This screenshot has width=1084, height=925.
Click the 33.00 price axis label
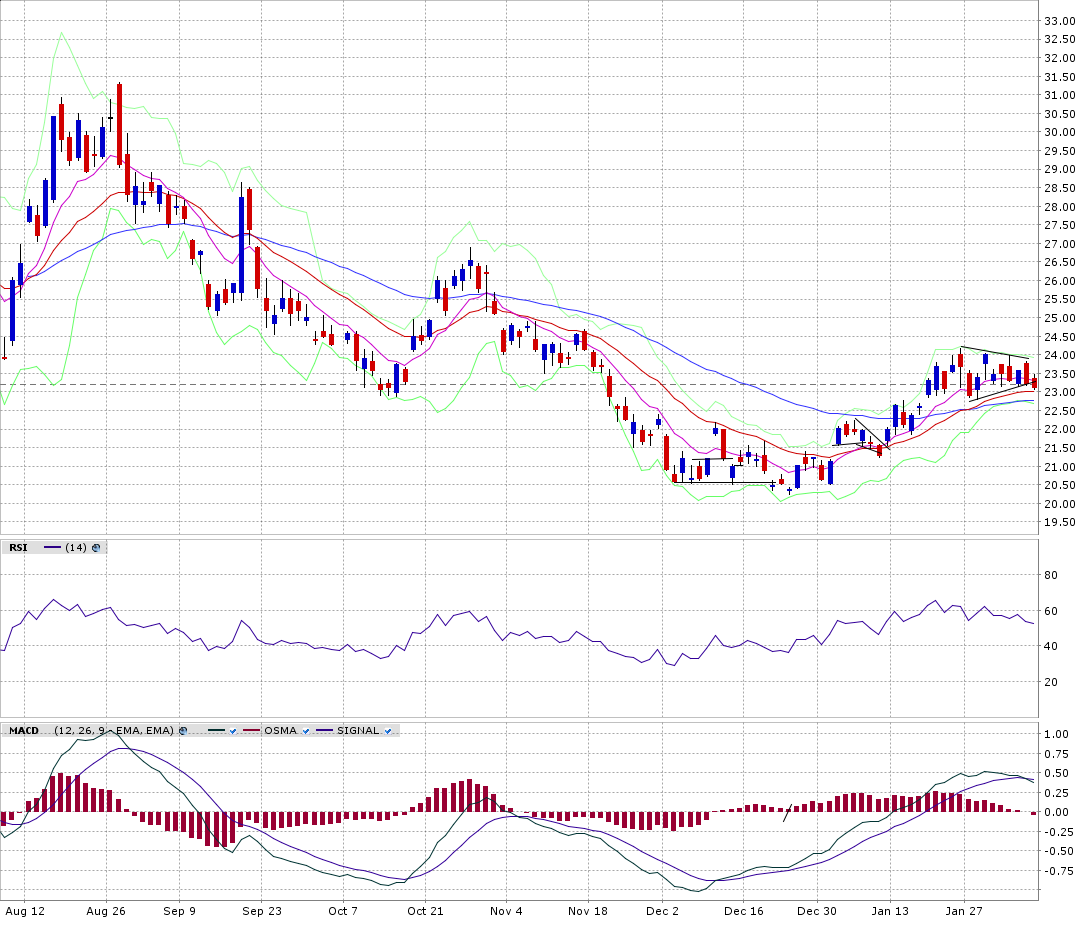pos(1059,21)
